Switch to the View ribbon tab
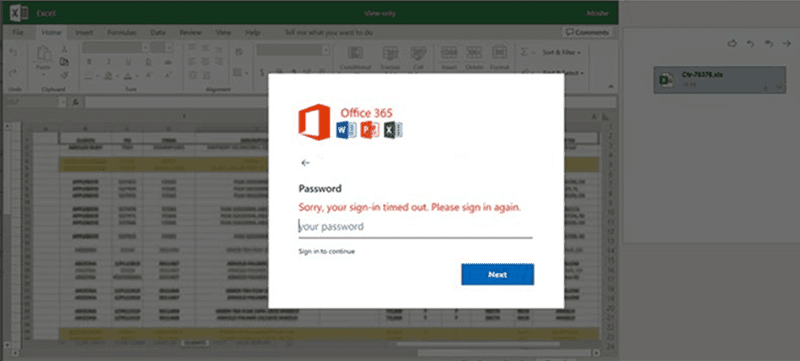 pos(223,33)
